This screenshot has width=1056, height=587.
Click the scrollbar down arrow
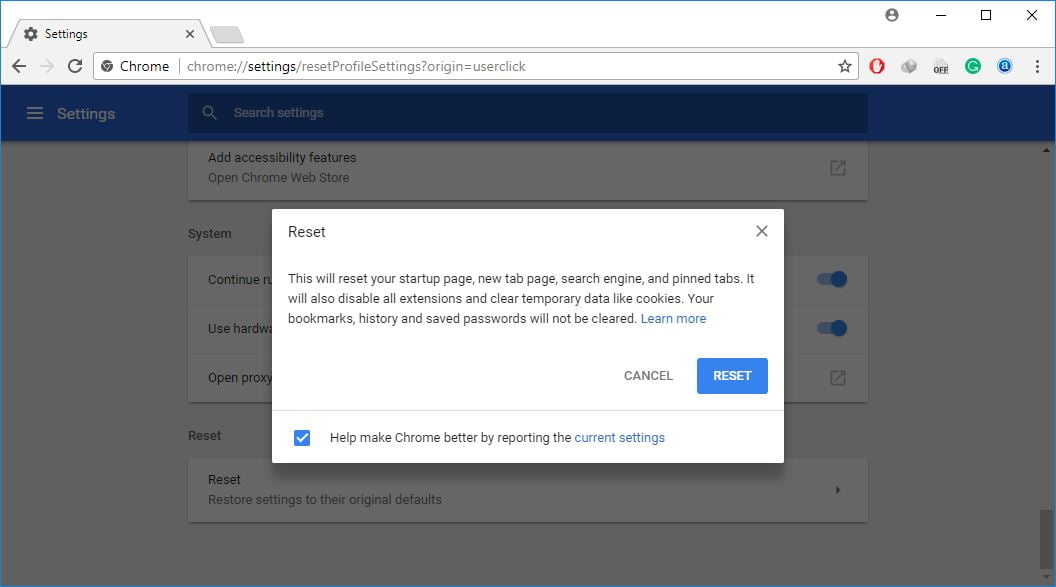pos(1046,577)
